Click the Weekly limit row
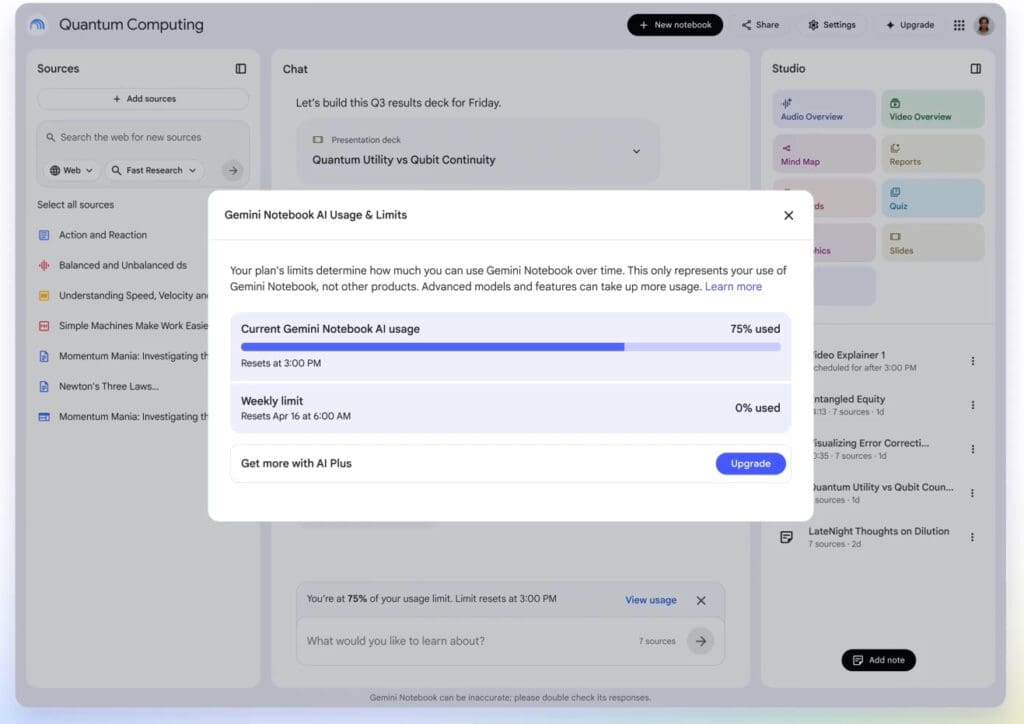This screenshot has width=1024, height=724. 510,408
